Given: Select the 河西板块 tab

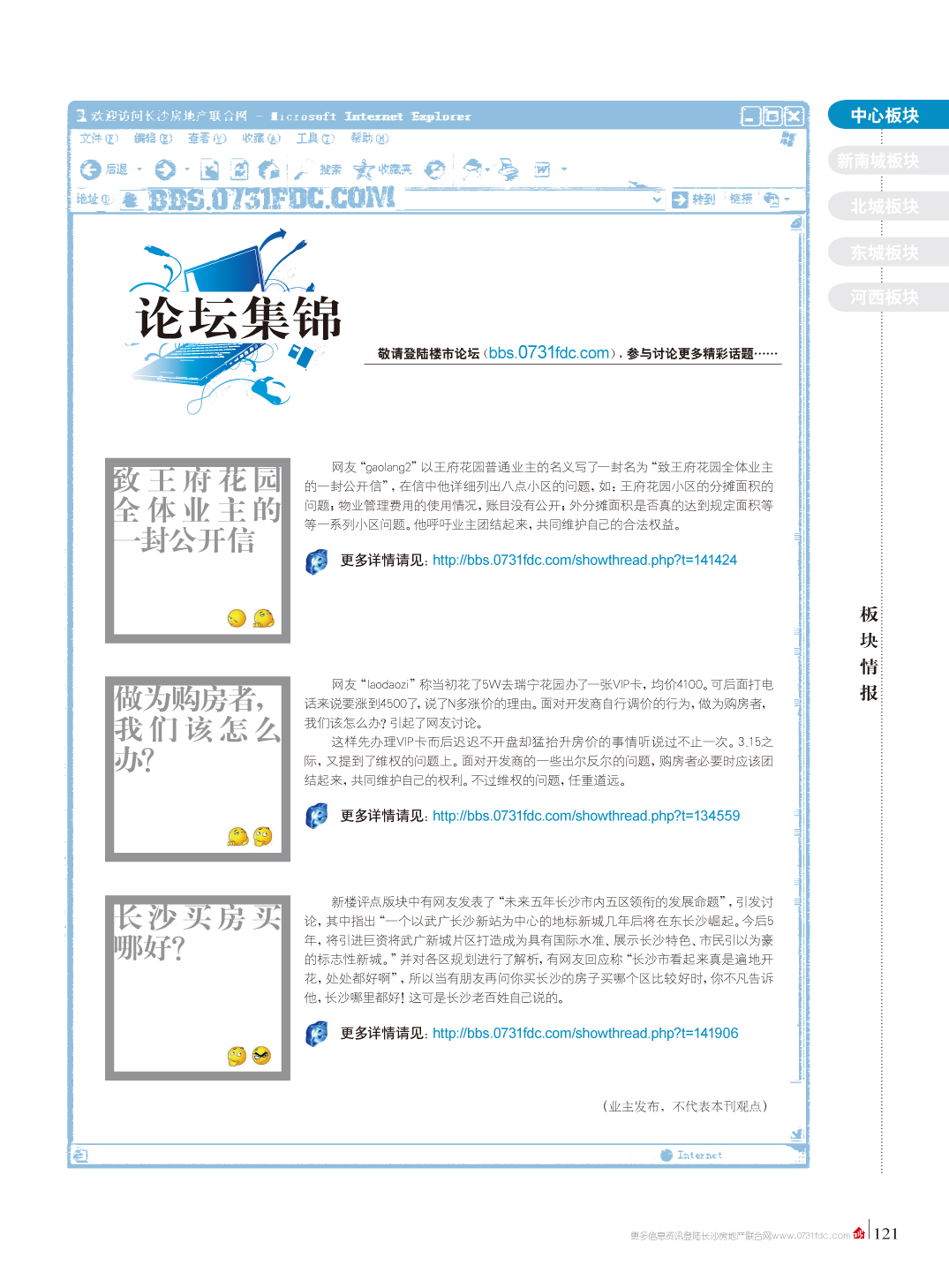Looking at the screenshot, I should (888, 298).
